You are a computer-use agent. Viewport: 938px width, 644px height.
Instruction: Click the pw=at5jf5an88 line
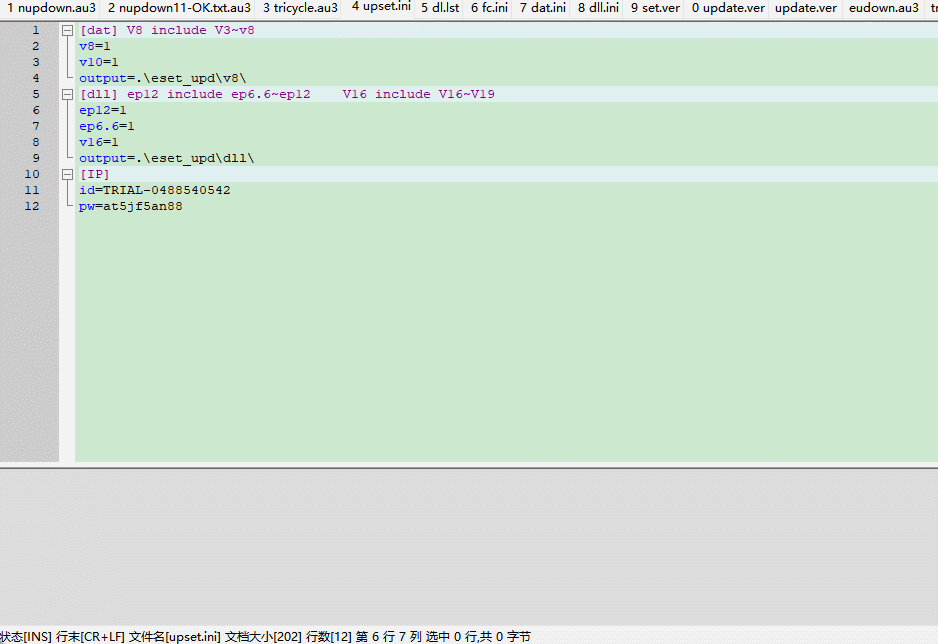coord(131,206)
